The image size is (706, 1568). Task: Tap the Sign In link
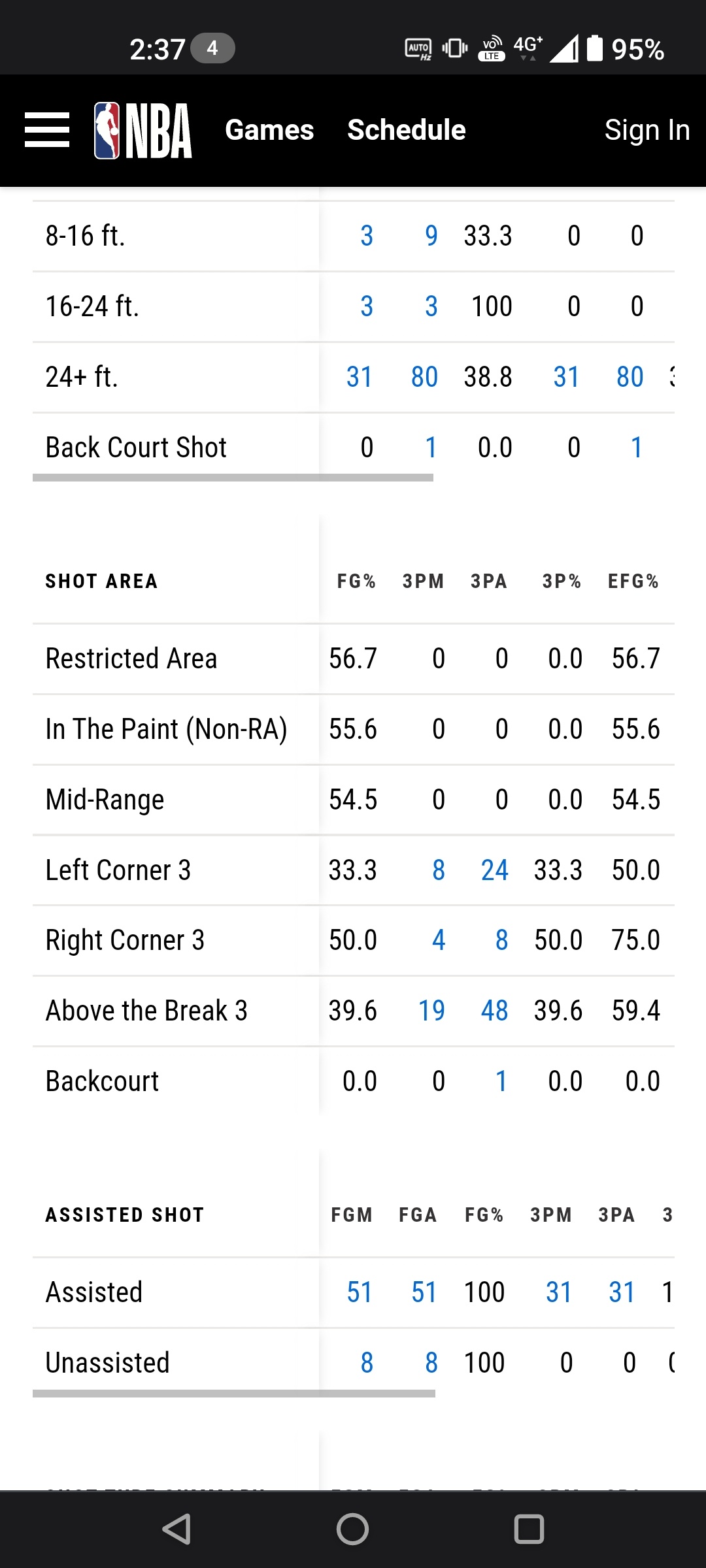(x=647, y=130)
